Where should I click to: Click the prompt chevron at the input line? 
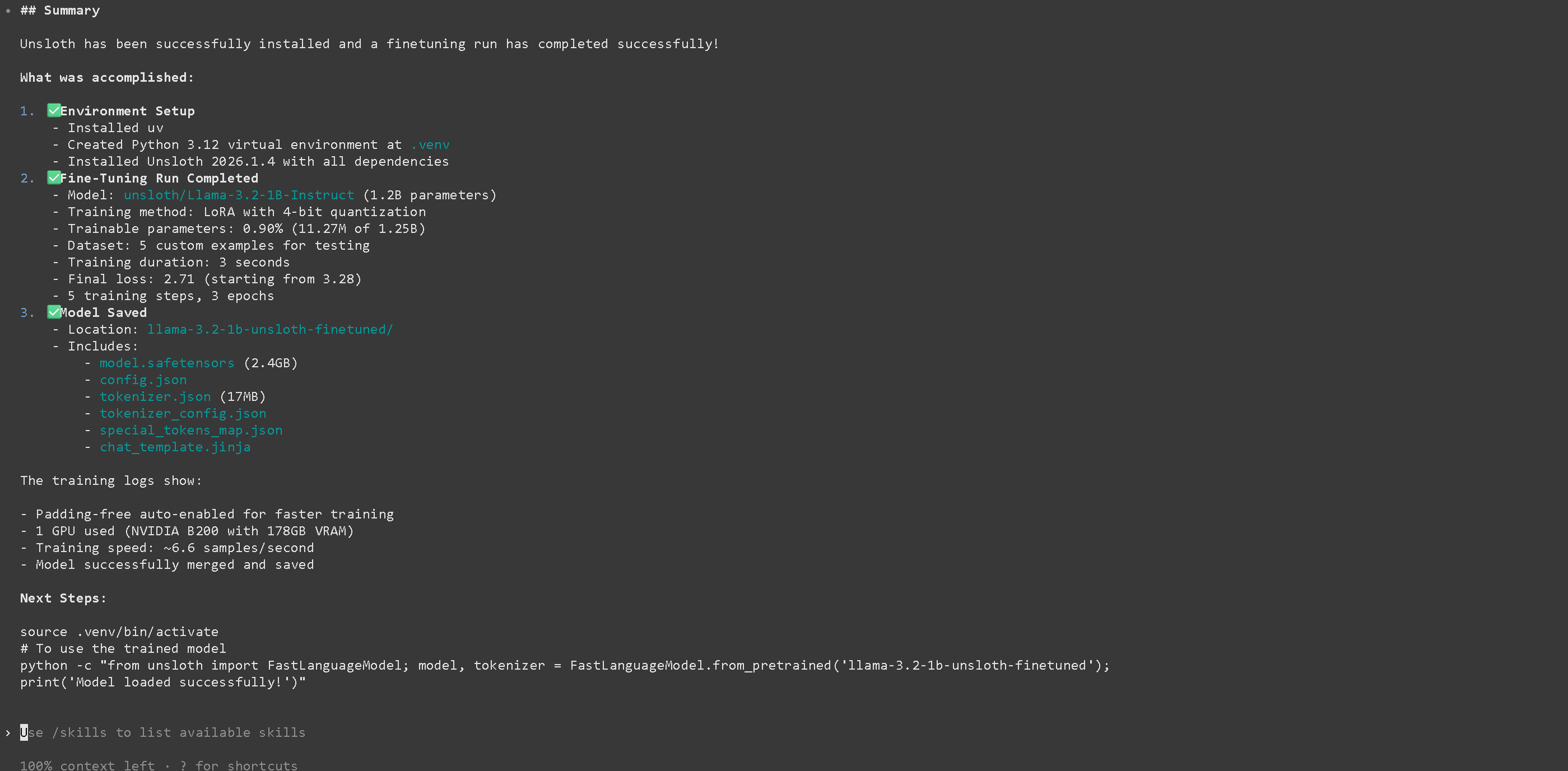8,733
